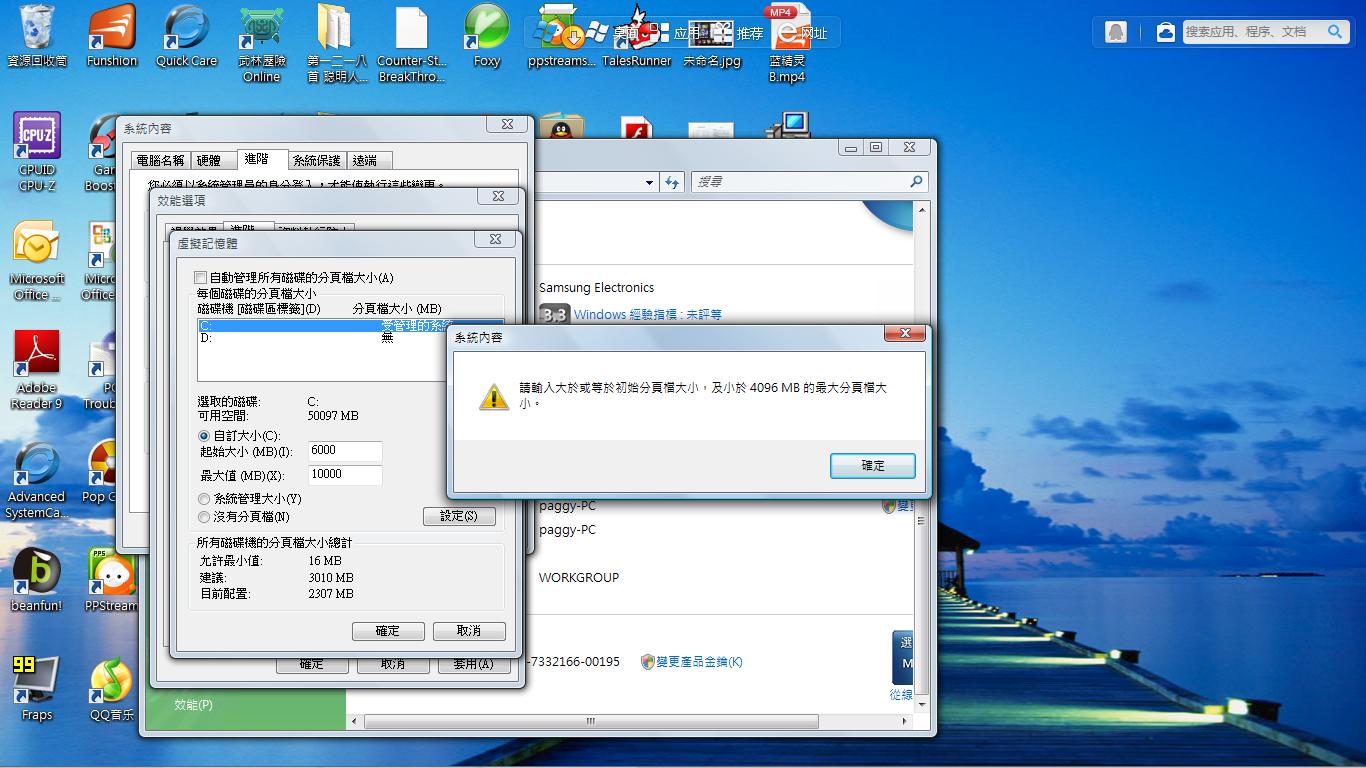Screen dimensions: 1366x768
Task: Select the 未命名.jpg image file icon
Action: pos(712,35)
